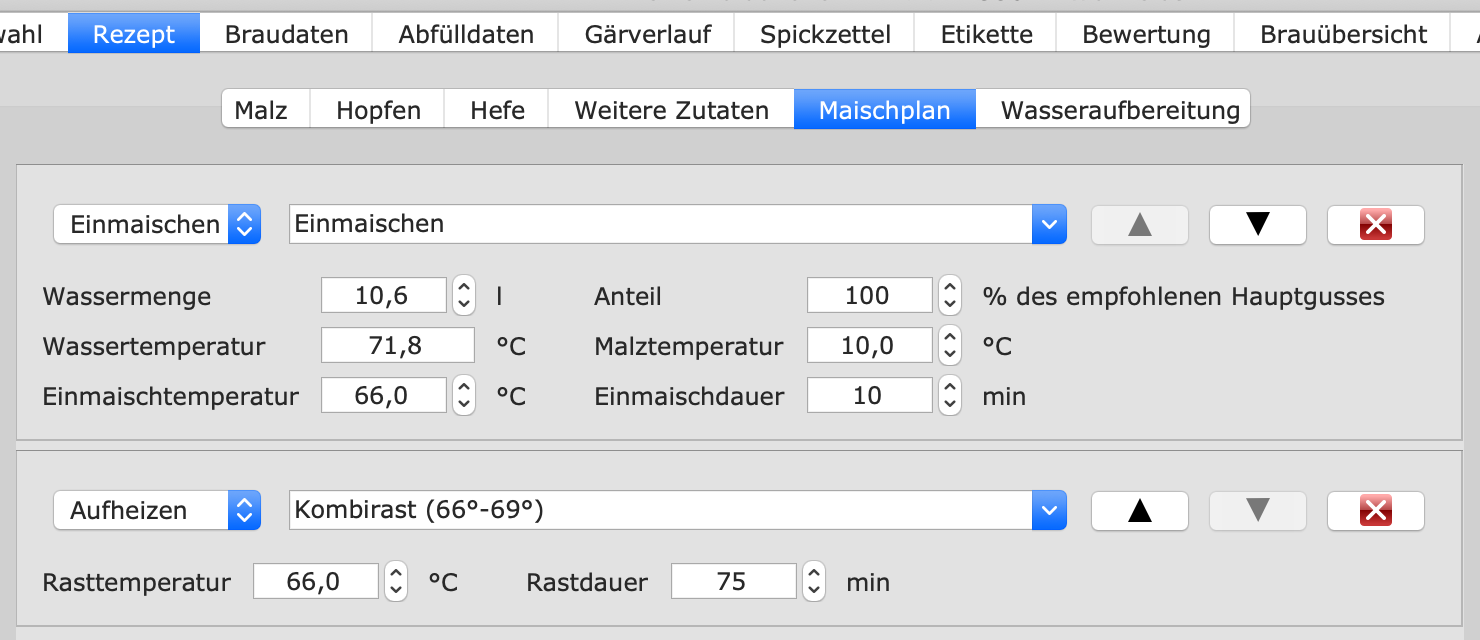Select the Hopfen sub-tab
1480x640 pixels.
point(378,110)
